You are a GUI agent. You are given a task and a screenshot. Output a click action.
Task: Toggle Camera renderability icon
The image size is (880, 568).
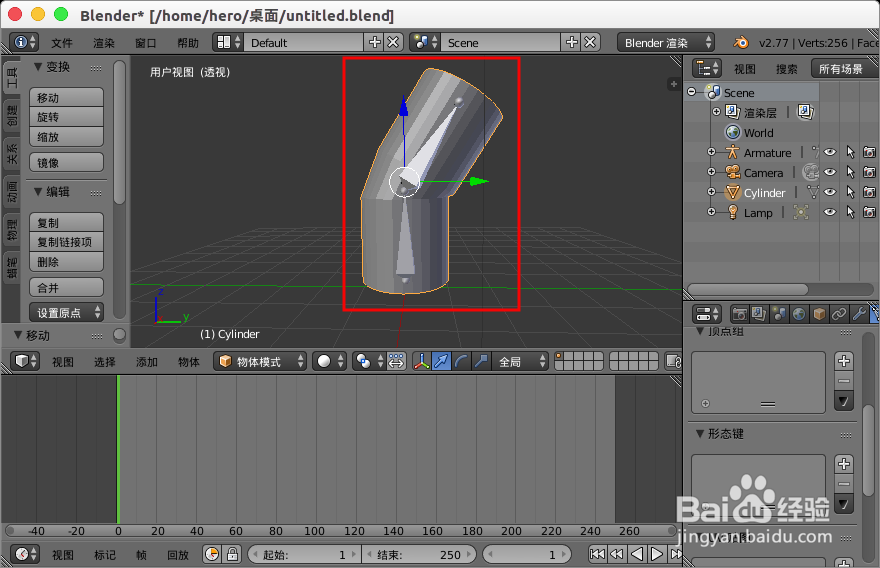pos(869,172)
